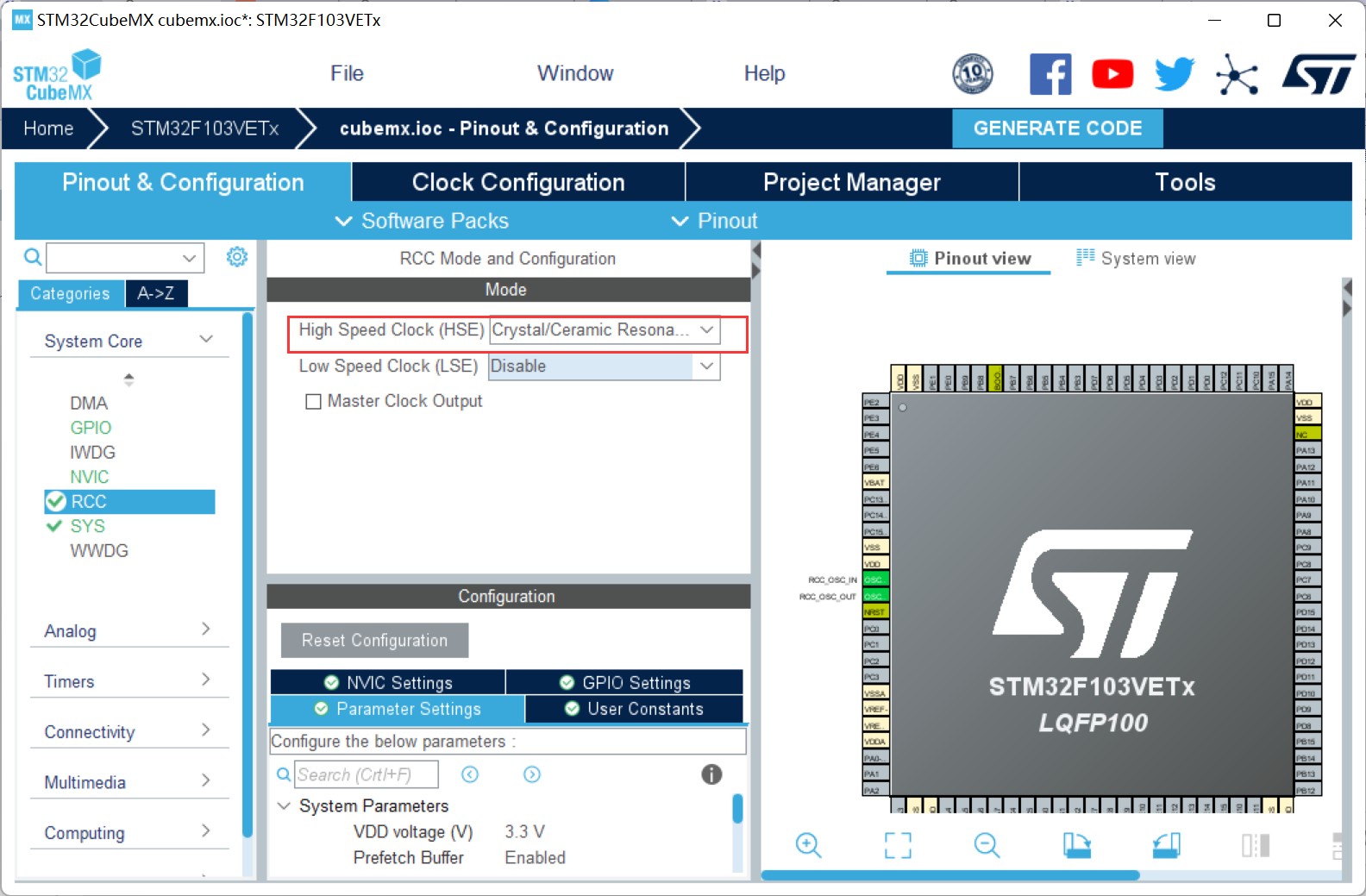This screenshot has width=1366, height=896.
Task: Open the User Constants tab
Action: [634, 709]
